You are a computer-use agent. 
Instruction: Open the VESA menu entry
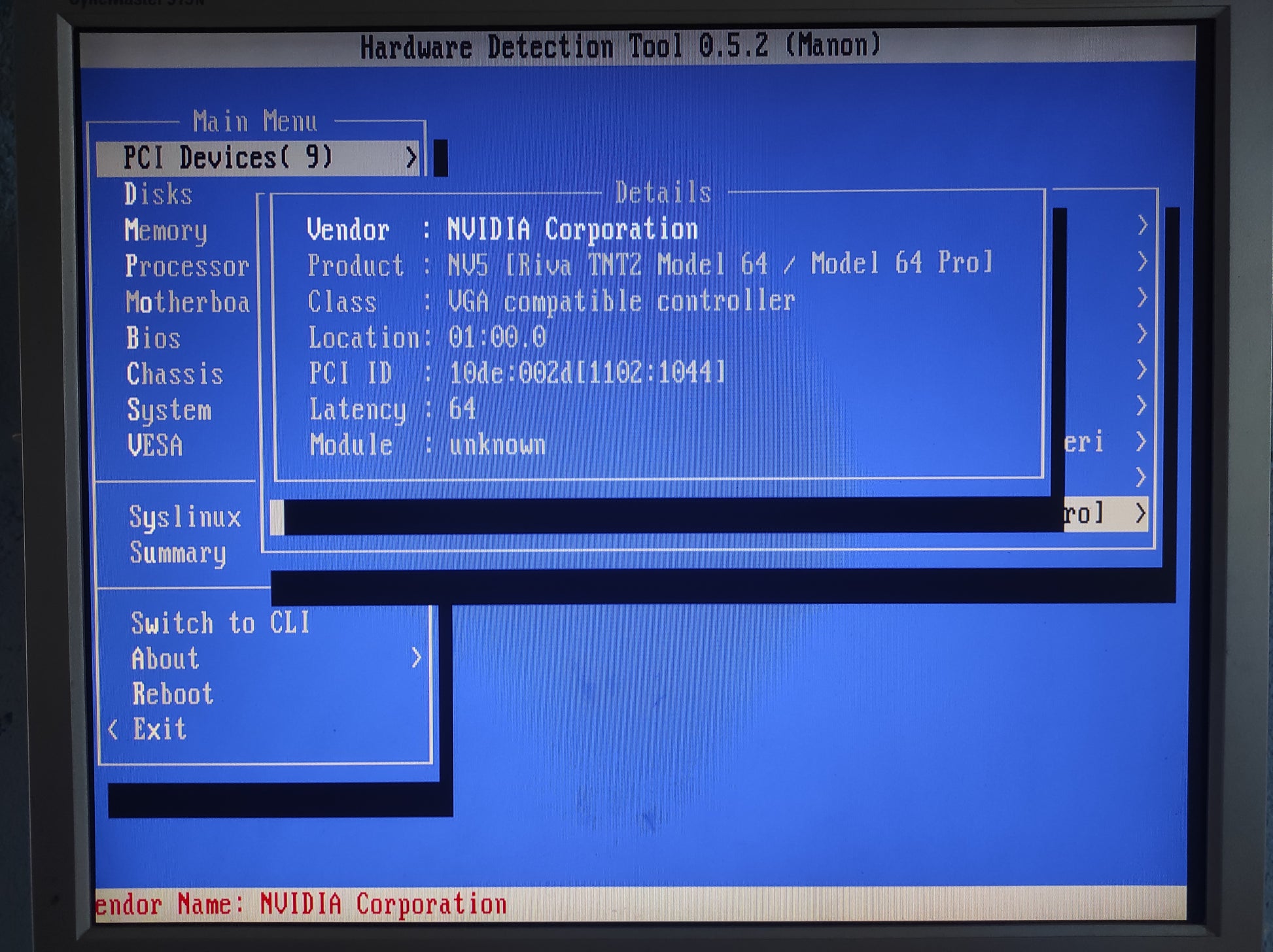(x=155, y=445)
